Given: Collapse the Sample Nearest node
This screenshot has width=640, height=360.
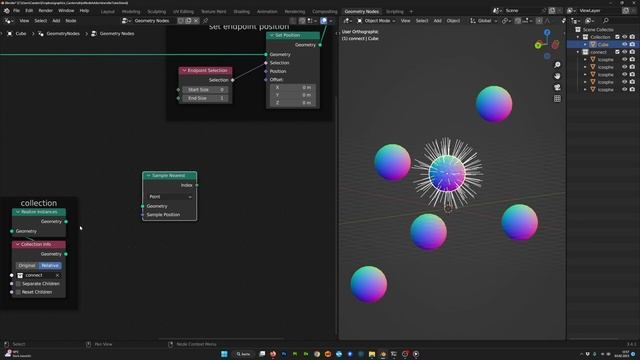Looking at the screenshot, I should [x=148, y=176].
